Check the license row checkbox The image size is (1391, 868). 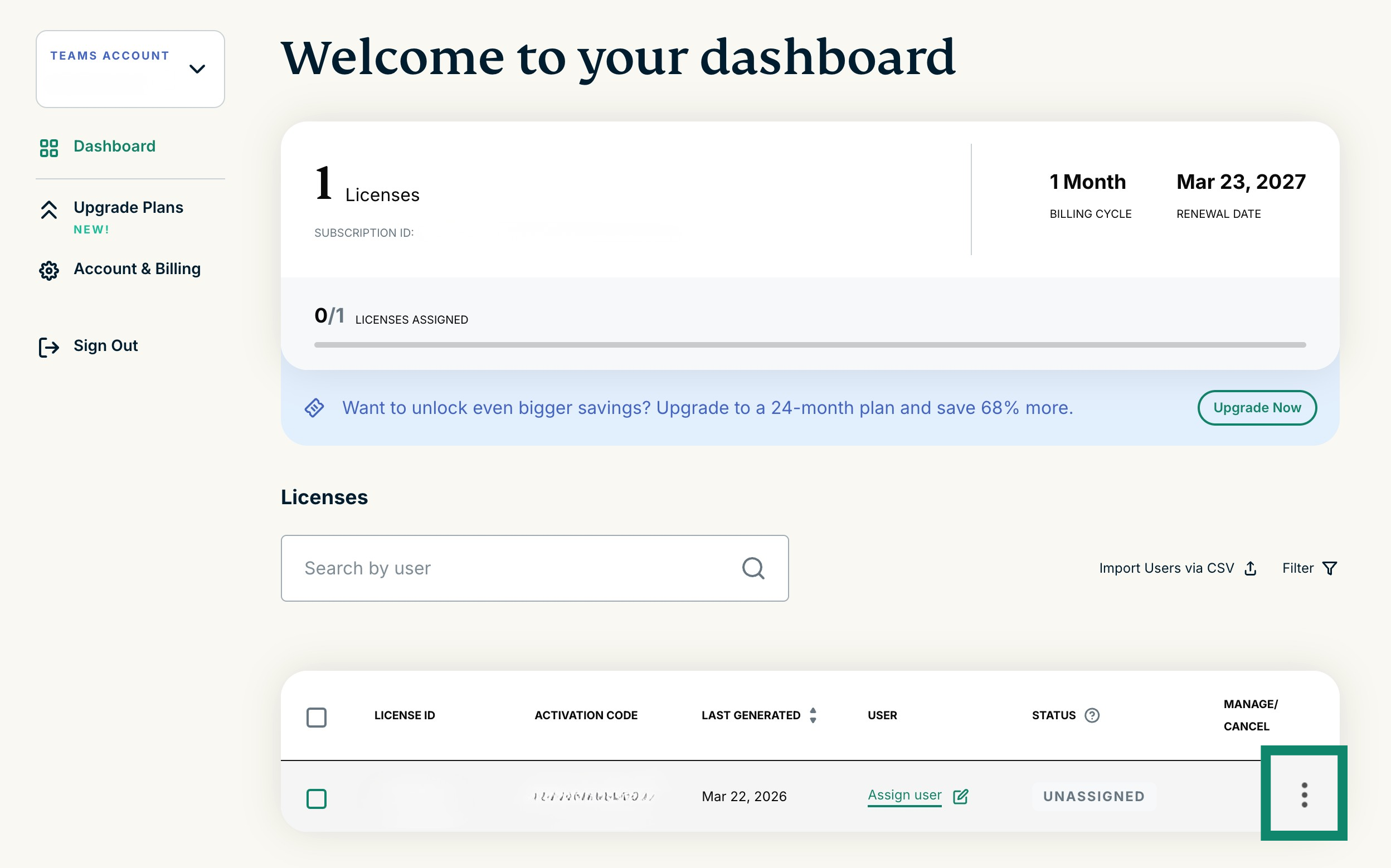[317, 798]
